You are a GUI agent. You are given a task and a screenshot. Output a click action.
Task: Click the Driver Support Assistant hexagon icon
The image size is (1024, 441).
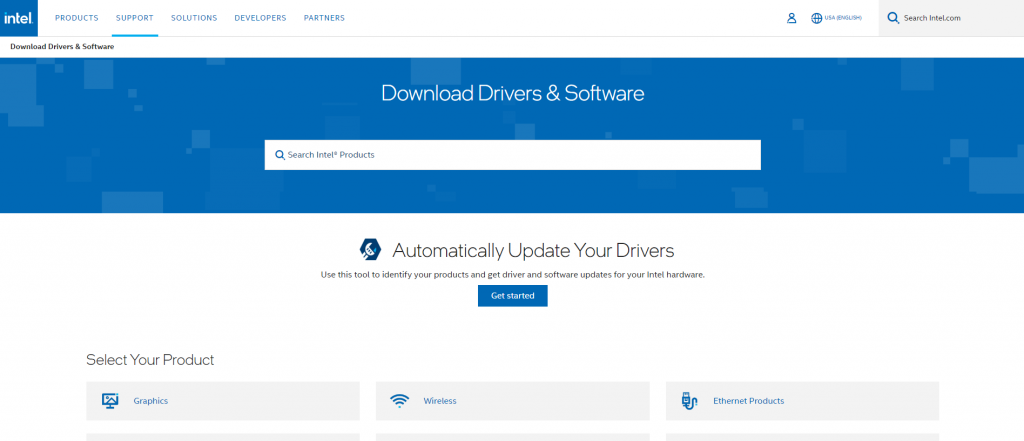[x=370, y=250]
